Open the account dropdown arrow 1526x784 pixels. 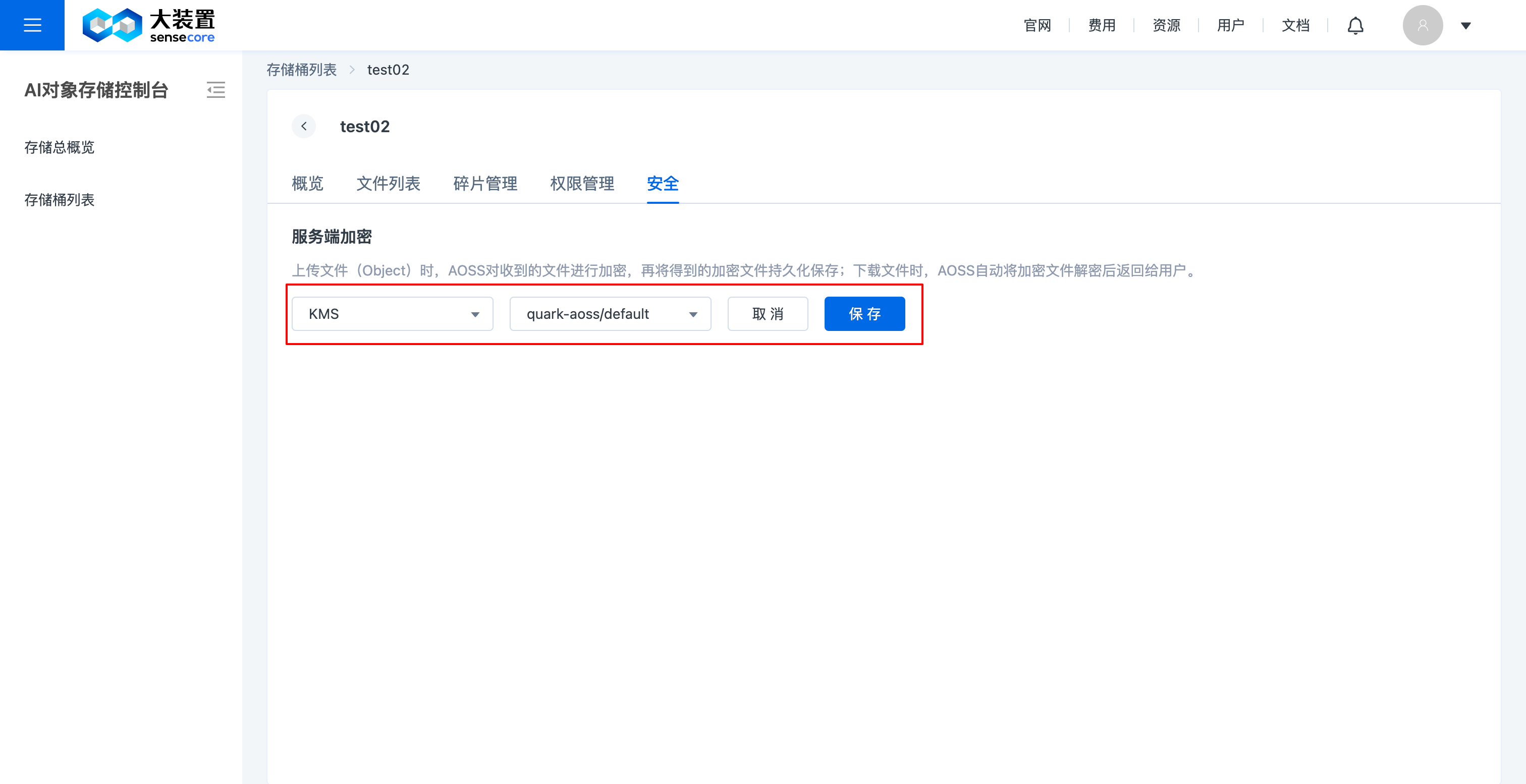(1465, 25)
